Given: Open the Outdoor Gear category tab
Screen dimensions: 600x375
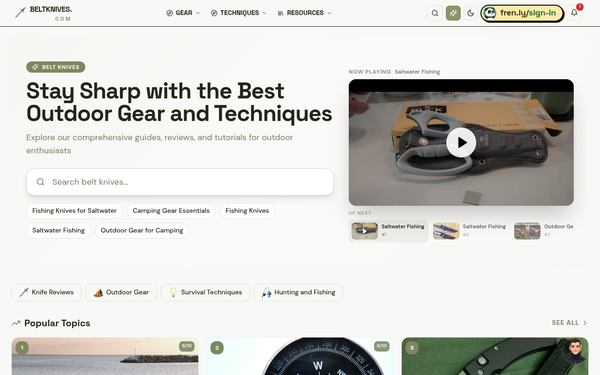Looking at the screenshot, I should (121, 292).
